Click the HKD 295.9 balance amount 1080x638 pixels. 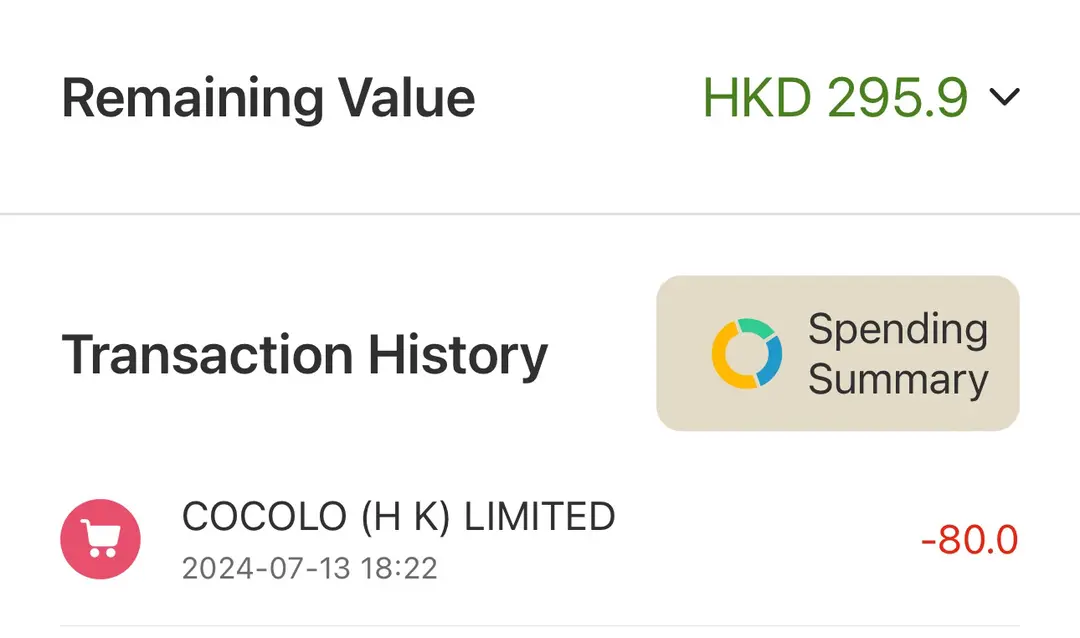coord(835,97)
